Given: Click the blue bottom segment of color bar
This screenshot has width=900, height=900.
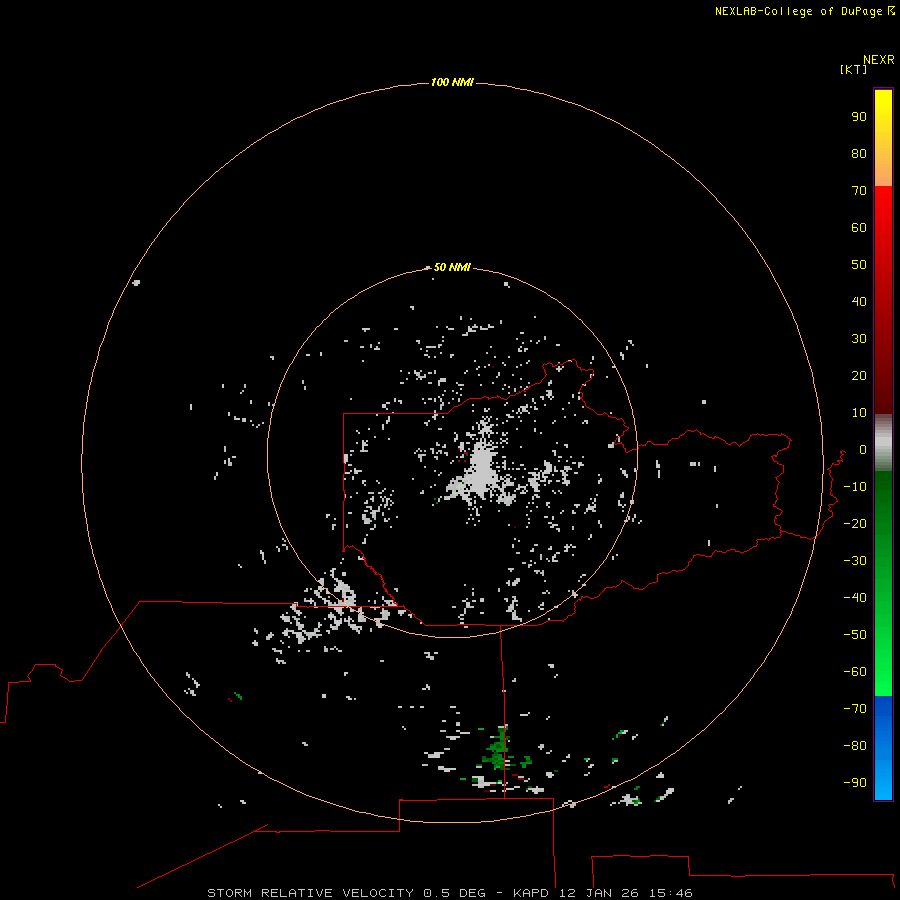Looking at the screenshot, I should coord(883,748).
